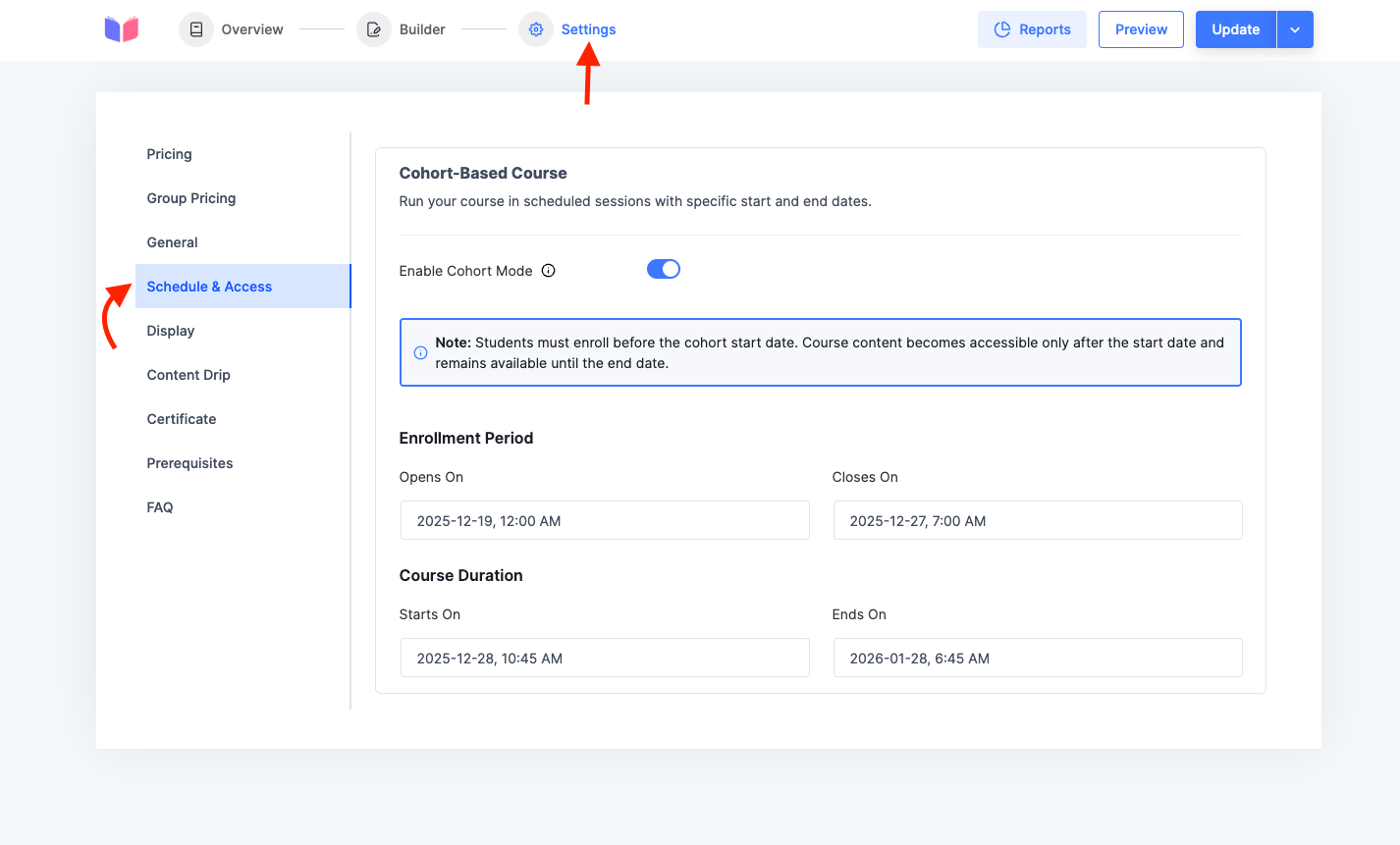
Task: Click the Builder step edit icon
Action: pyautogui.click(x=374, y=29)
